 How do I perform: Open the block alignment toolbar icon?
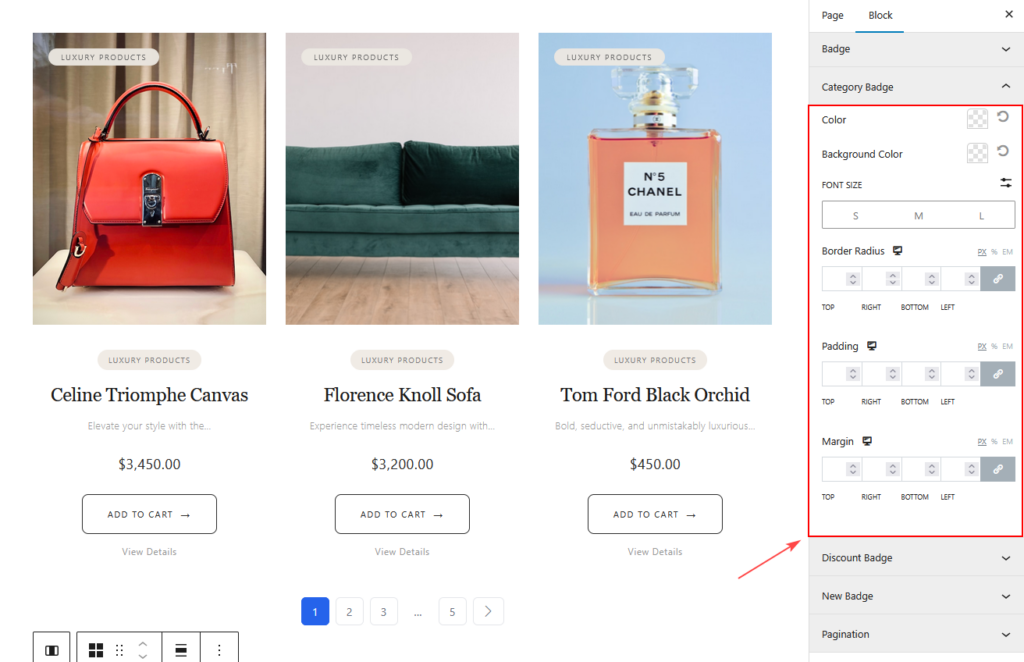[181, 650]
